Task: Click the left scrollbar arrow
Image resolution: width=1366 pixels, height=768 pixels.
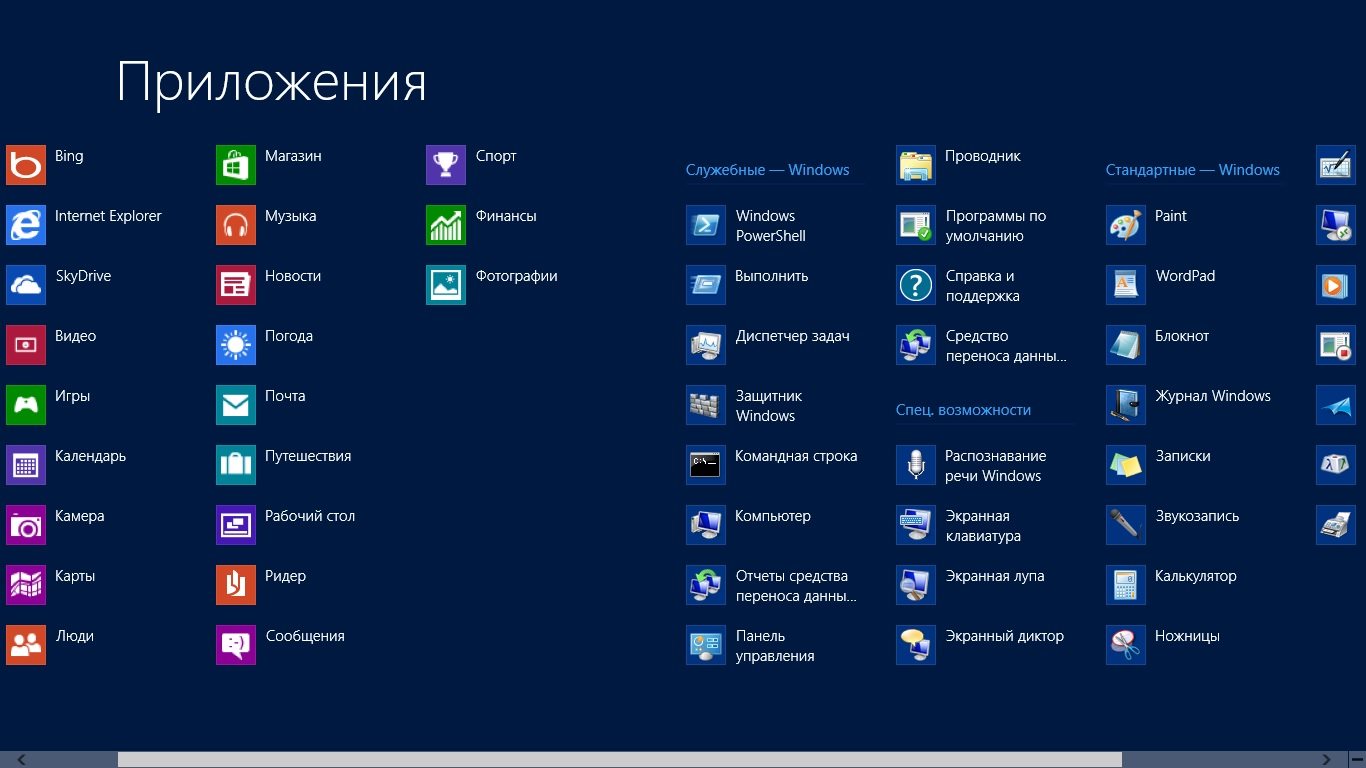Action: tap(21, 759)
